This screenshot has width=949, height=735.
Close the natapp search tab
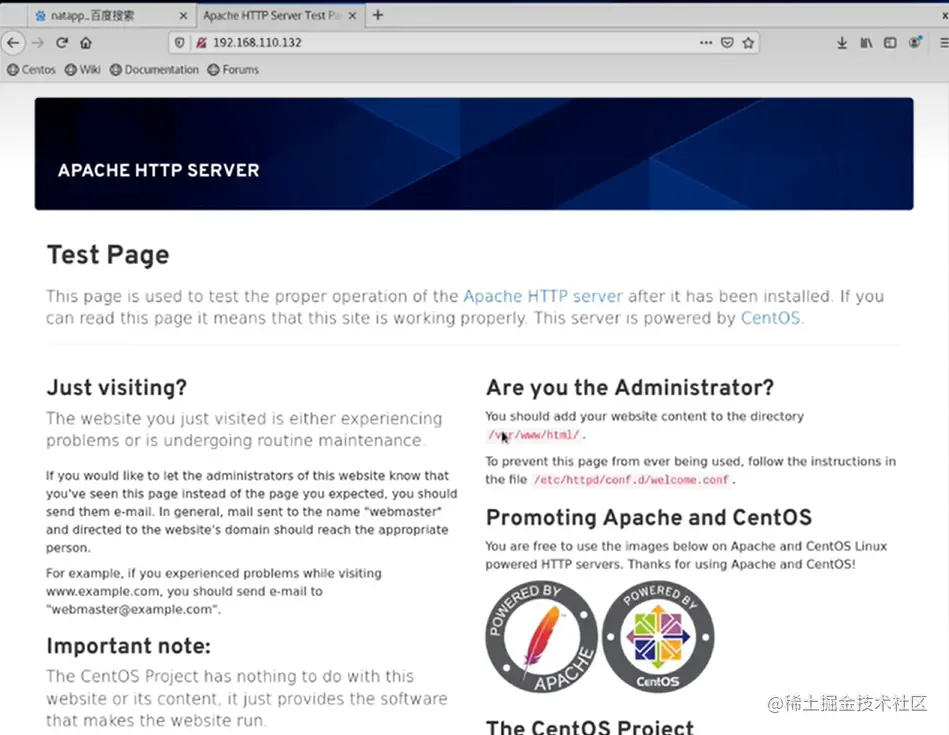click(x=183, y=16)
